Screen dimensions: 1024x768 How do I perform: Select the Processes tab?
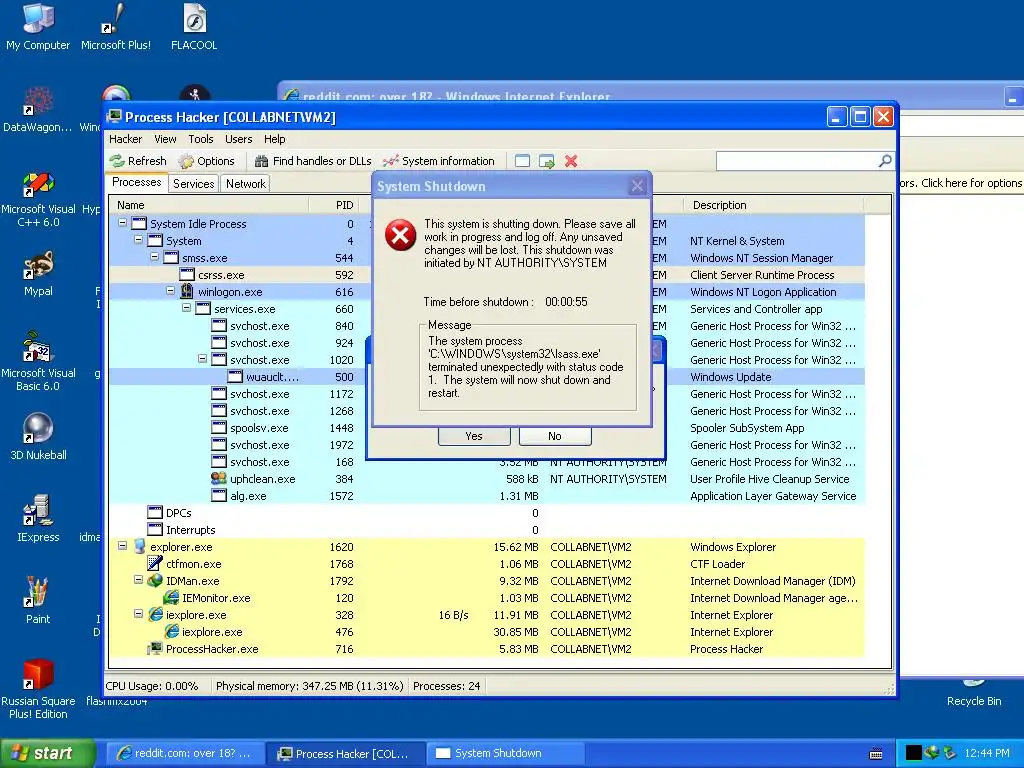click(x=136, y=183)
